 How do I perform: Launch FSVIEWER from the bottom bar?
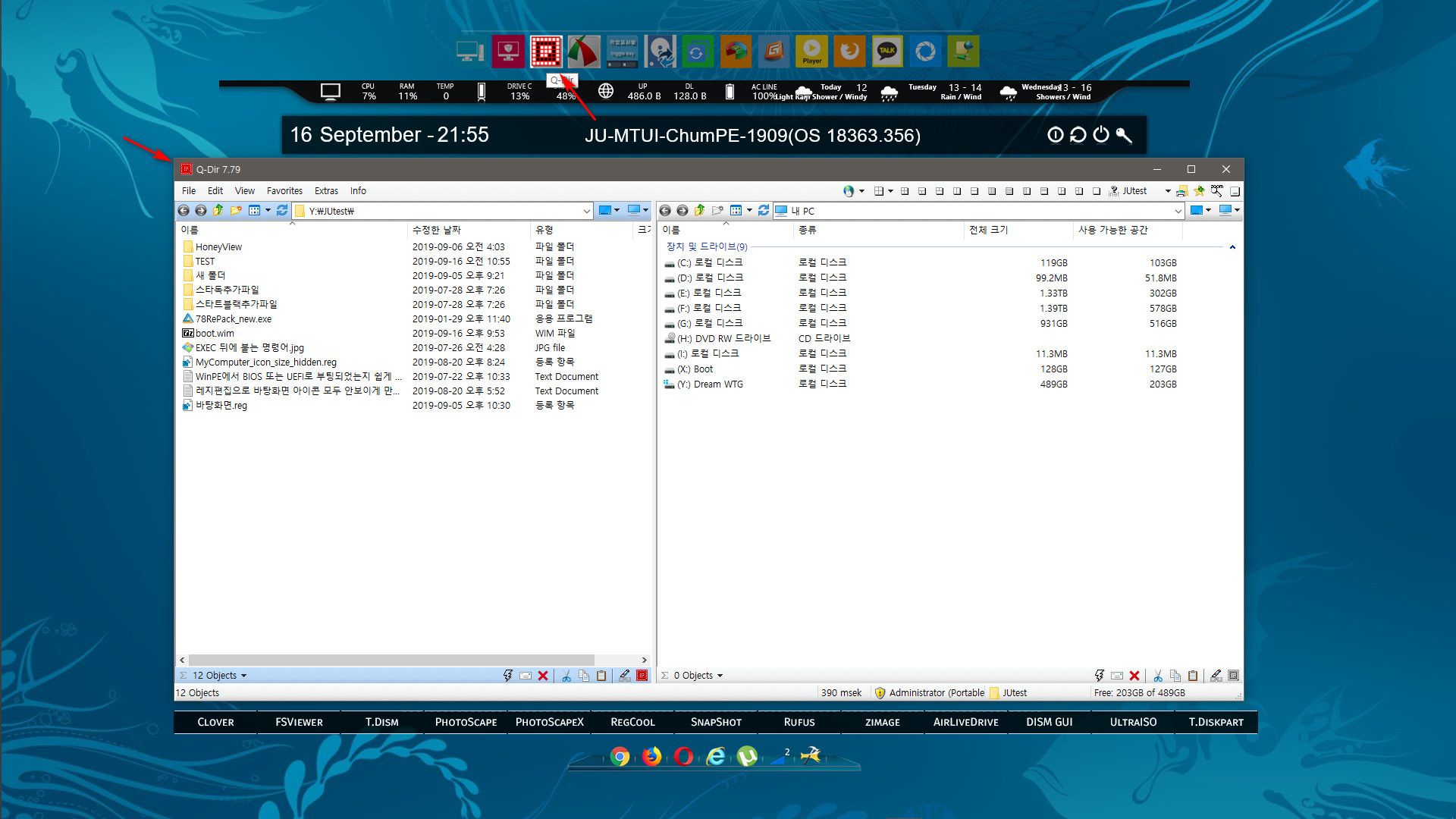coord(299,722)
